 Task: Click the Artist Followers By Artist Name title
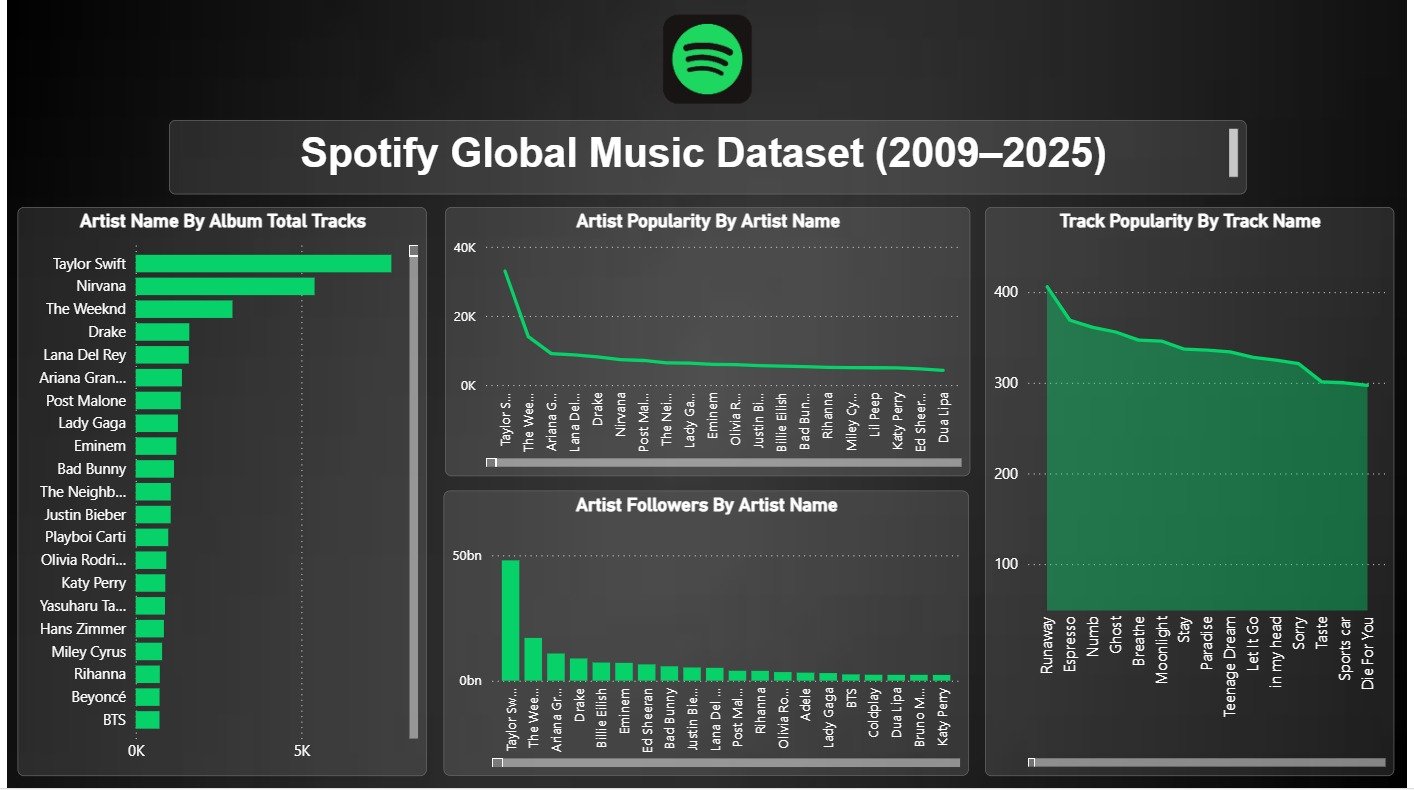pos(707,505)
